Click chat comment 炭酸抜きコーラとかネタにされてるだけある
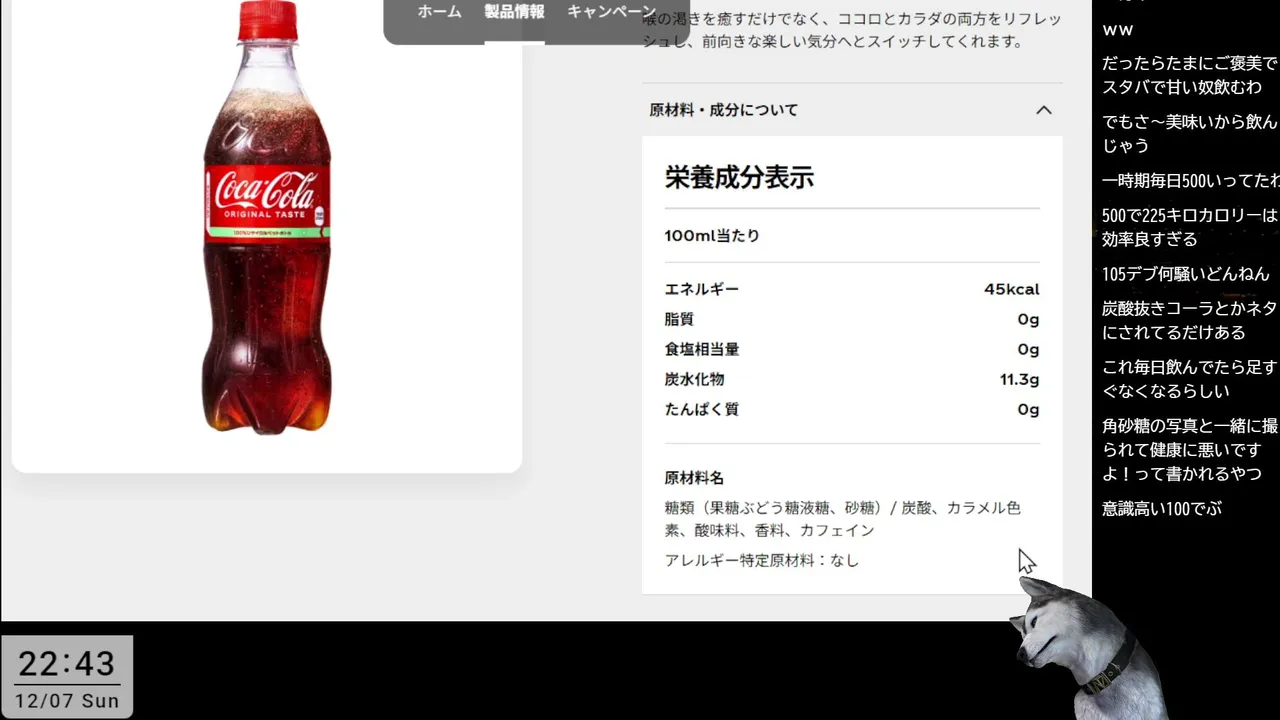 [x=1190, y=320]
